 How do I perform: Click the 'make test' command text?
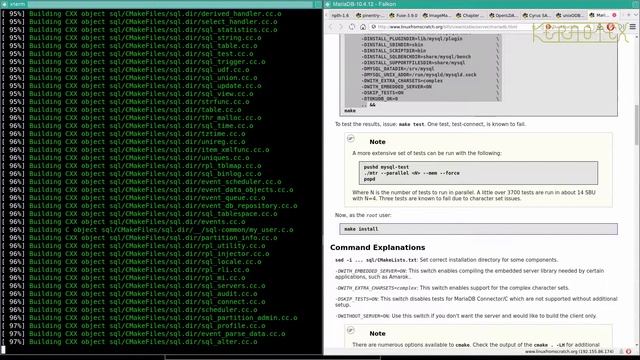click(x=411, y=124)
